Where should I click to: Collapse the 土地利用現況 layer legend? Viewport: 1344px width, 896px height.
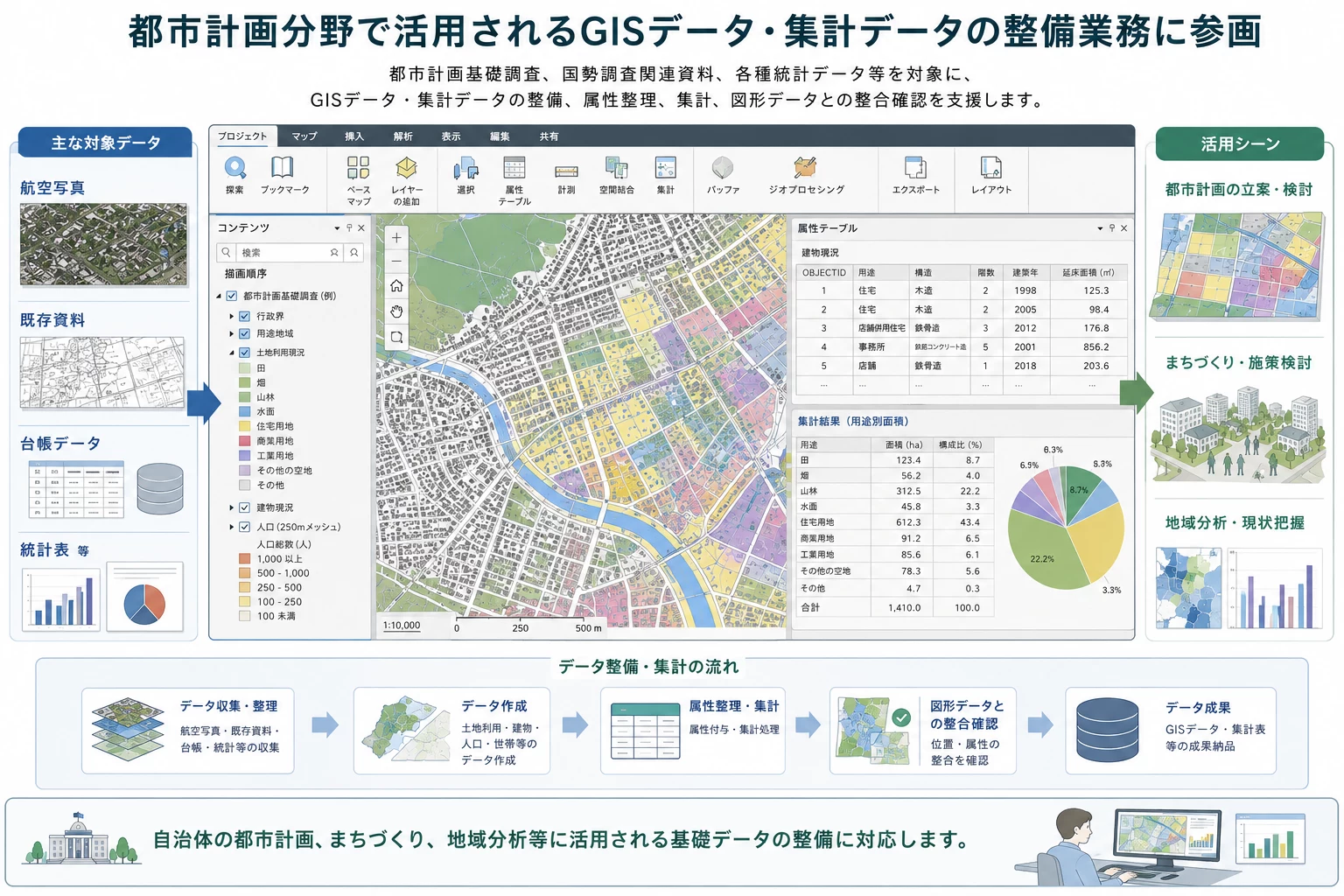232,352
